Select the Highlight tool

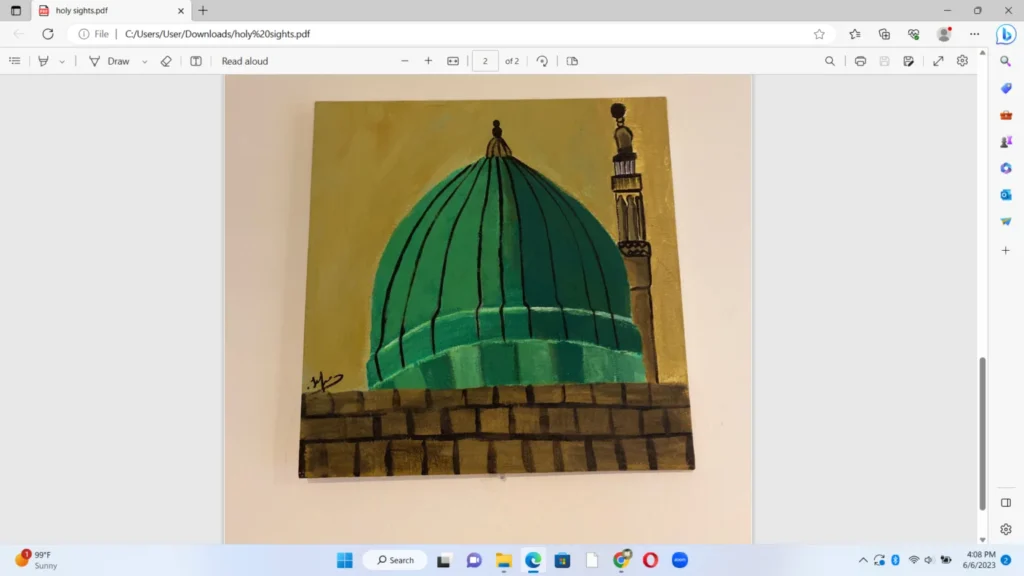pyautogui.click(x=43, y=61)
